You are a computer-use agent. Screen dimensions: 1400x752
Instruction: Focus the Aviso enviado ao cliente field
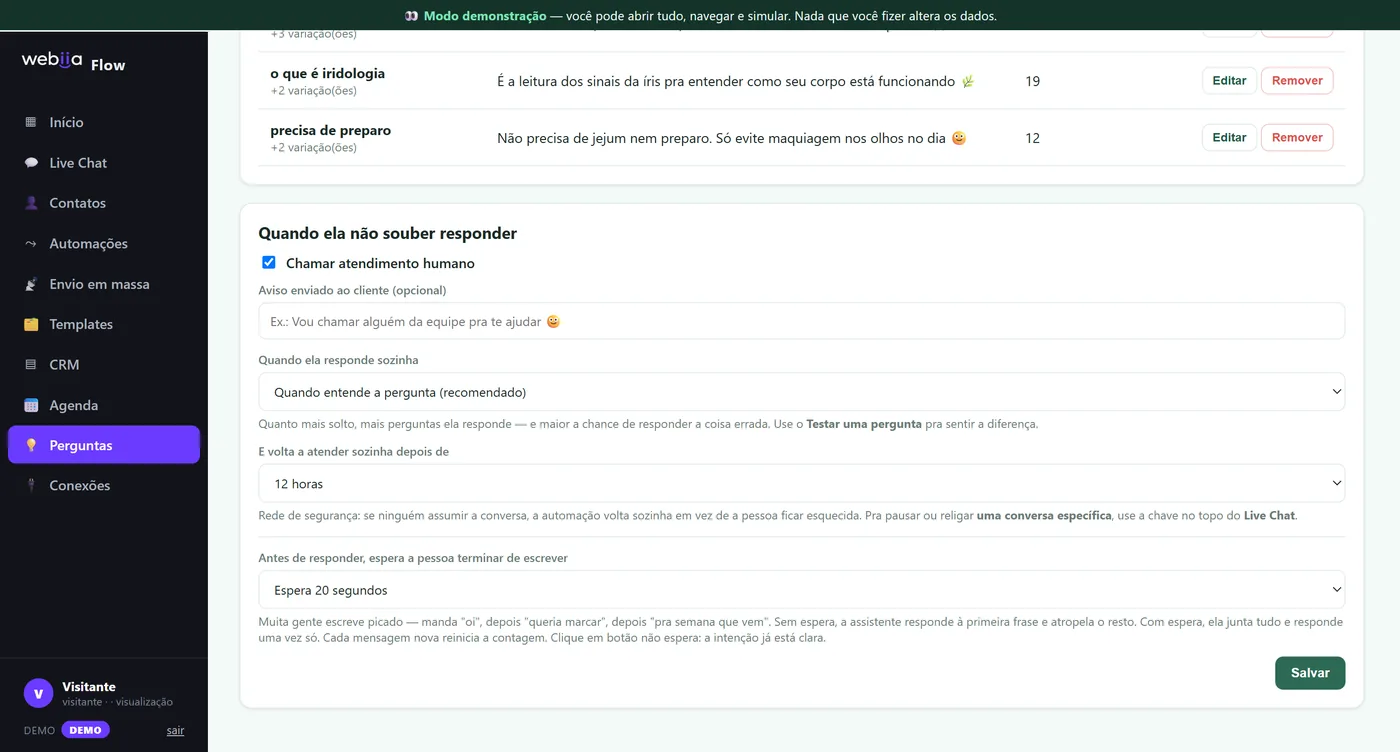pyautogui.click(x=801, y=322)
